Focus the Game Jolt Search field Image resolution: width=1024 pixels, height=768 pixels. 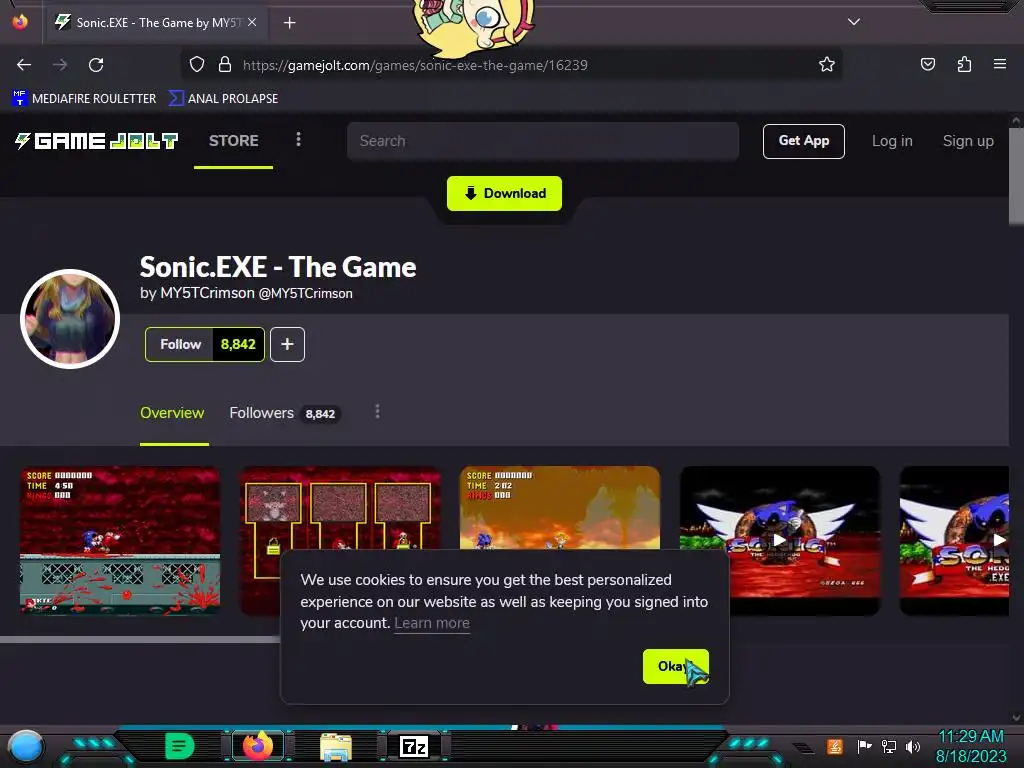click(x=543, y=141)
